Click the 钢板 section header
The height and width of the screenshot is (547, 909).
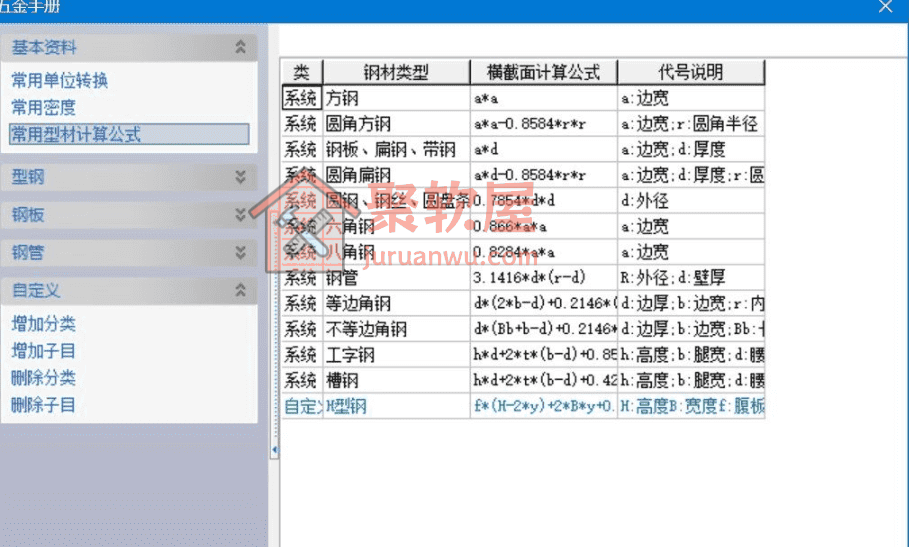(x=129, y=214)
